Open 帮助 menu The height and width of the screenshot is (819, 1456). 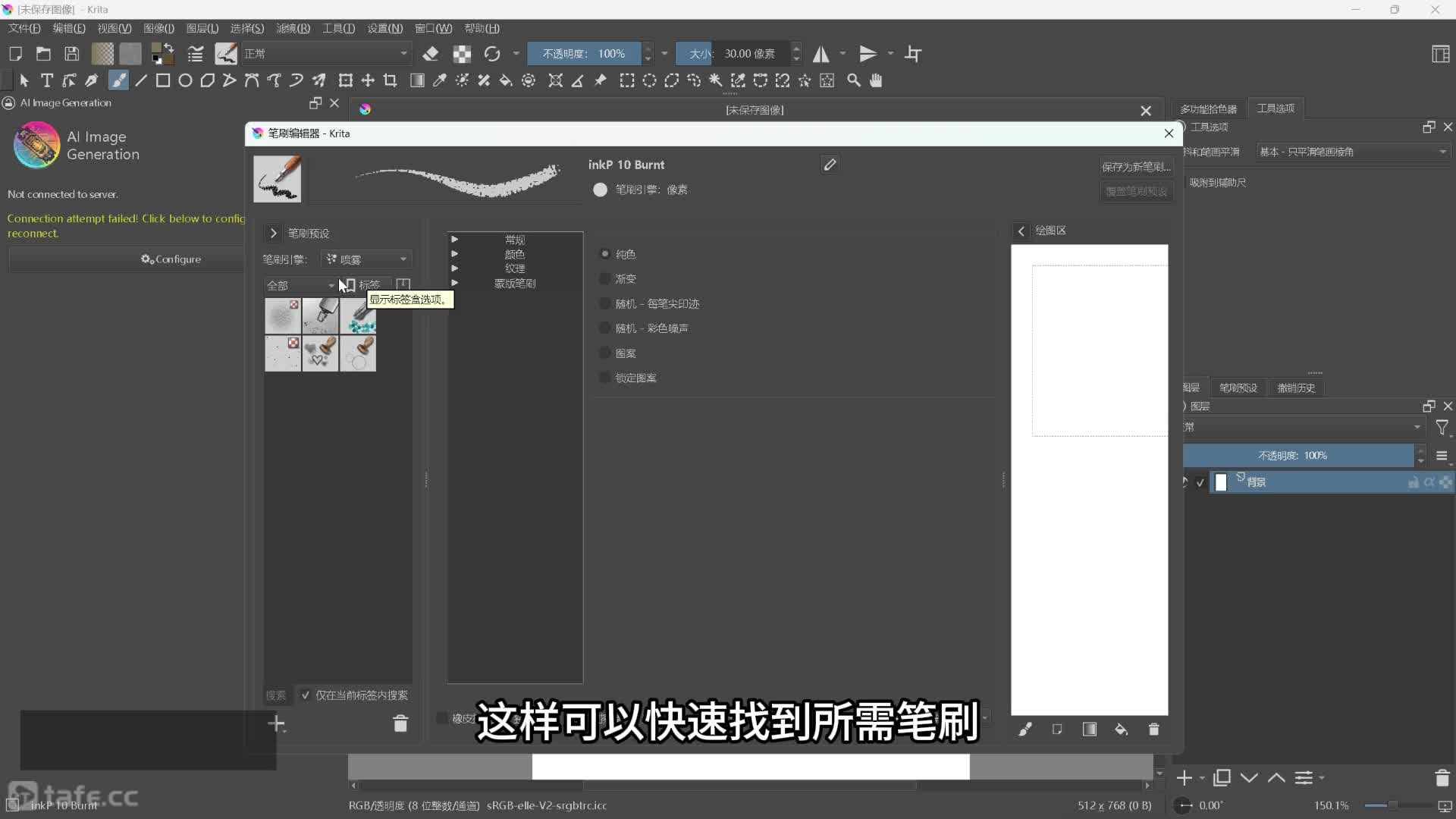[x=482, y=28]
